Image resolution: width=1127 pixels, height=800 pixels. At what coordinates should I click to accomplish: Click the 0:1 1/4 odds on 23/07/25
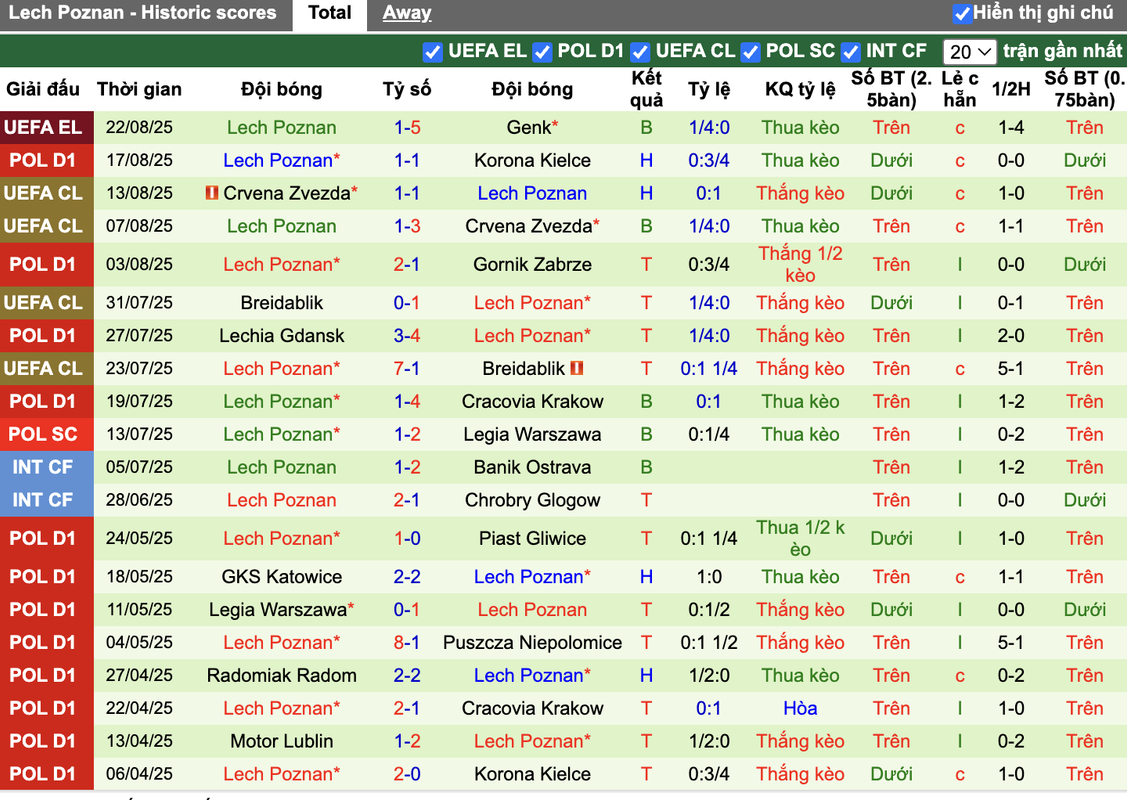[709, 368]
